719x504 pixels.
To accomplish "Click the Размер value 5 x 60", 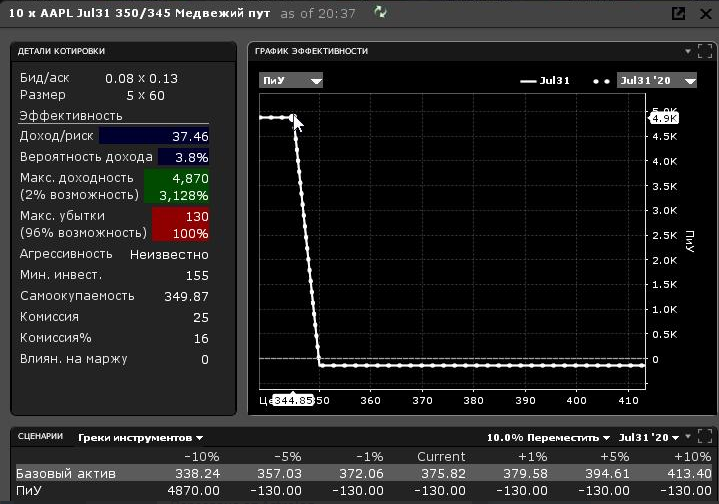I will coord(145,95).
